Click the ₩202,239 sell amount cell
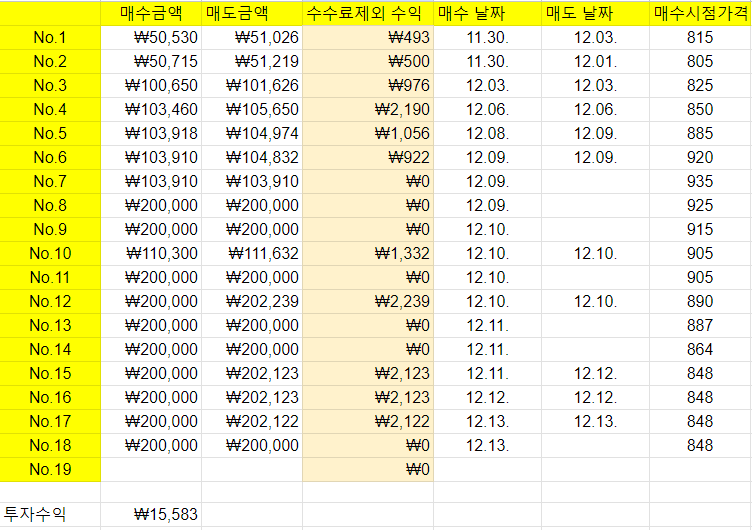The height and width of the screenshot is (530, 752). pos(252,301)
